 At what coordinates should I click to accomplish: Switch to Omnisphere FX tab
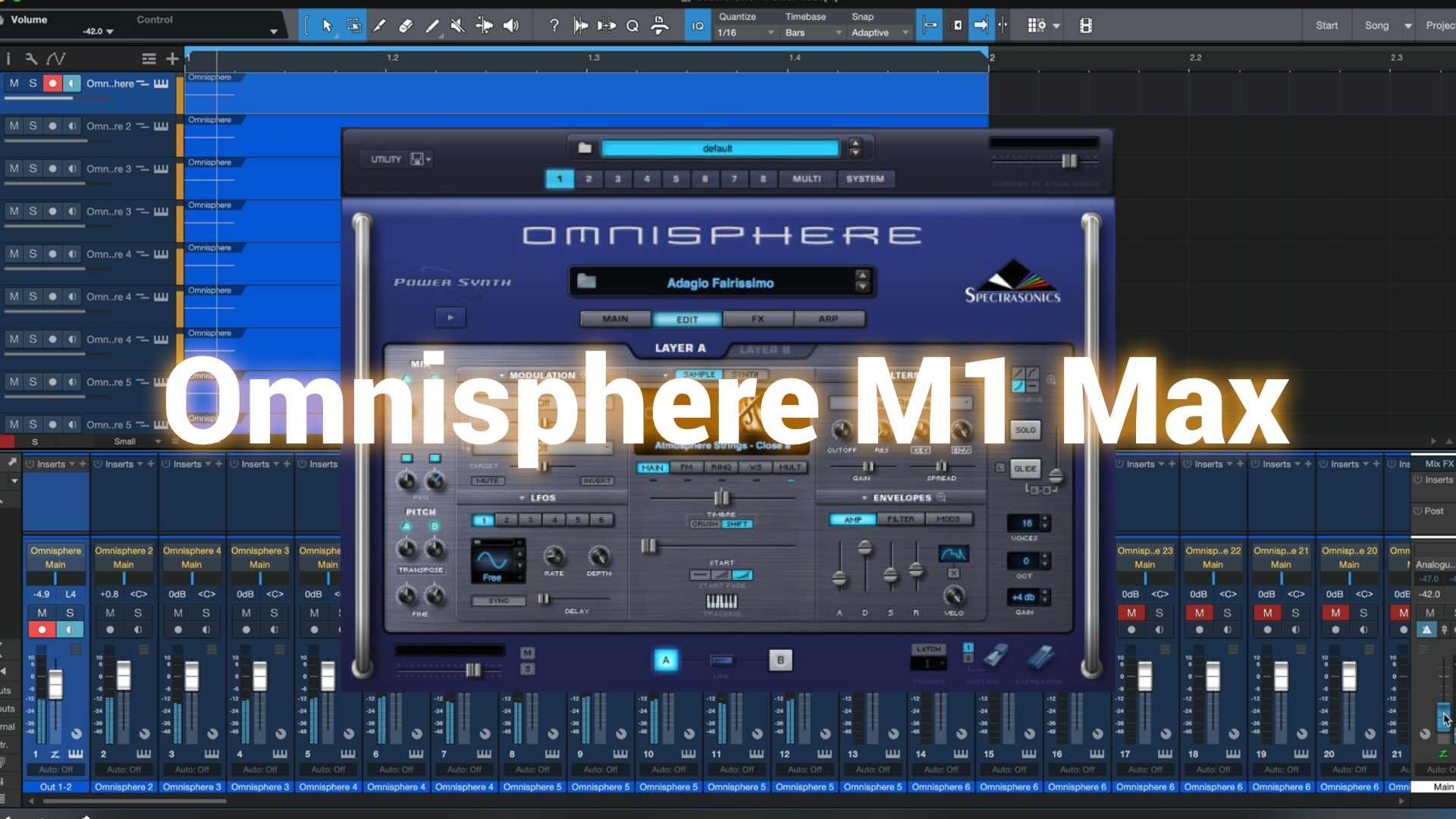click(x=758, y=319)
